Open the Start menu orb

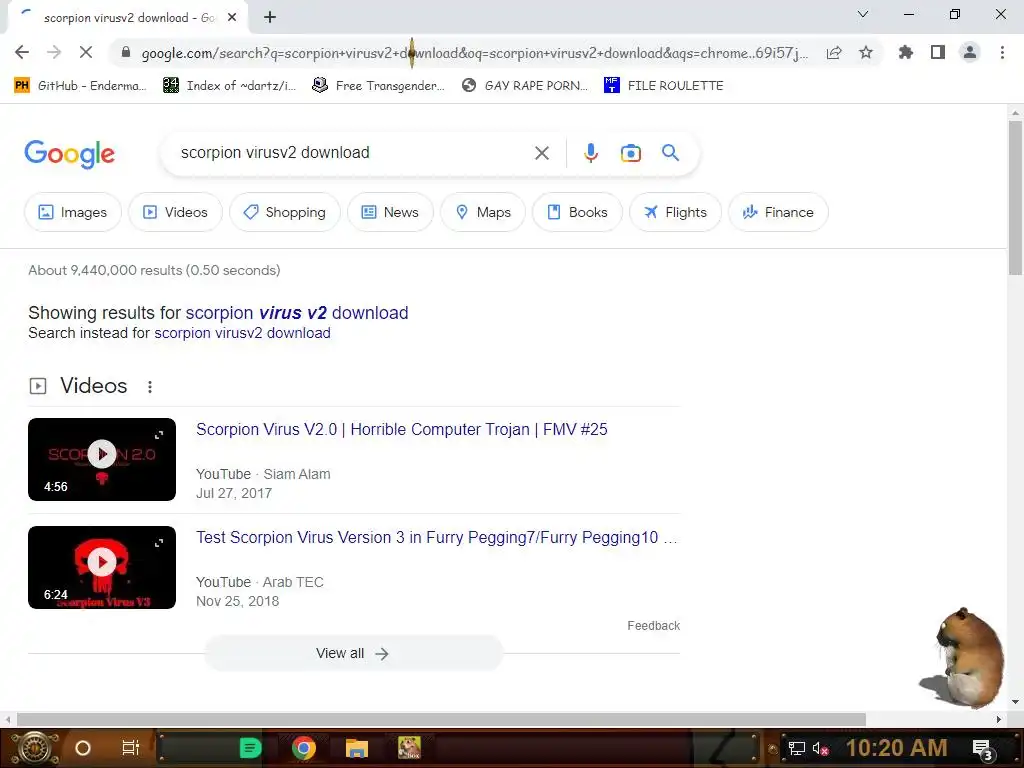35,748
